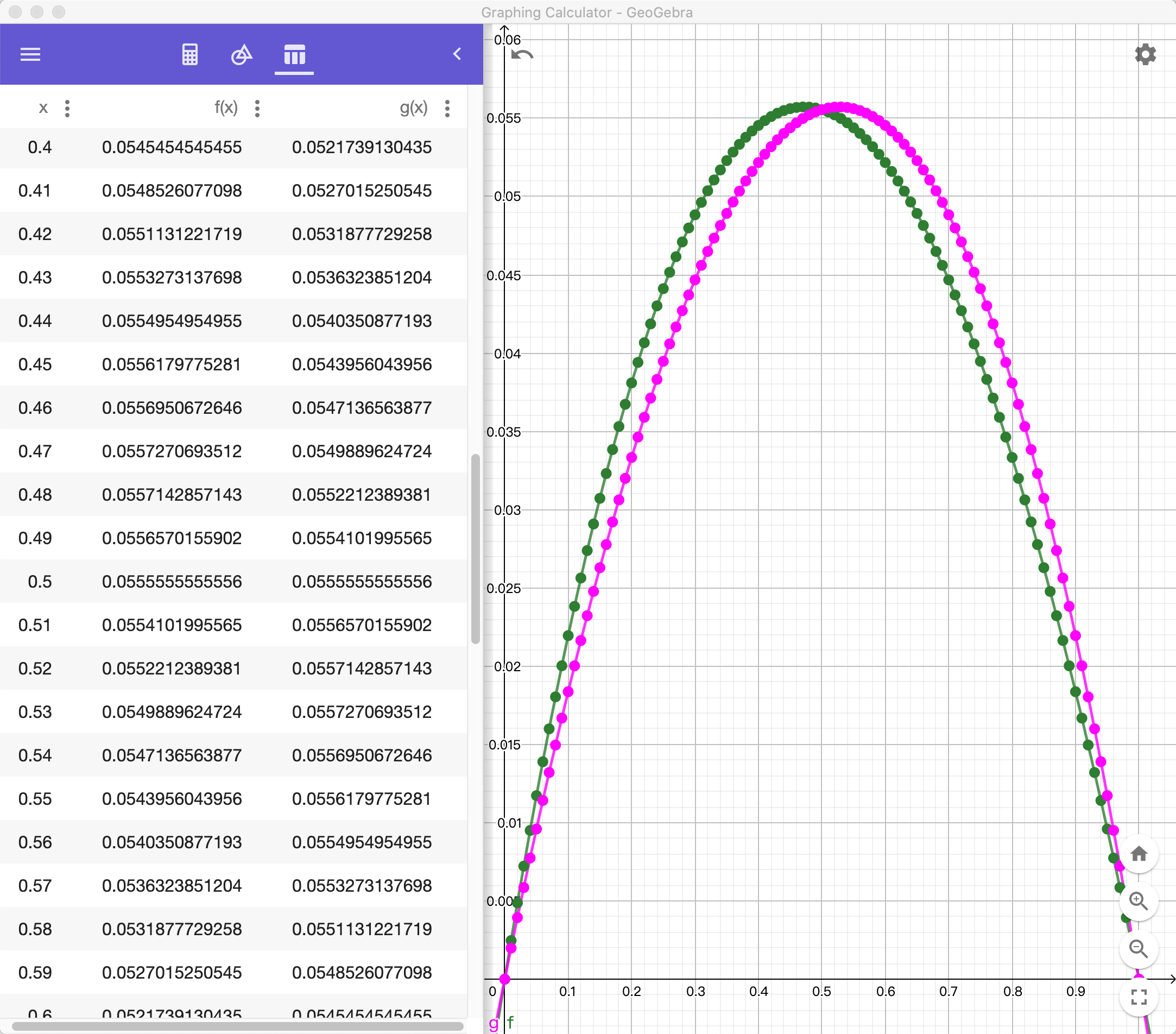Select the g(x) column header
This screenshot has width=1176, height=1034.
point(414,108)
